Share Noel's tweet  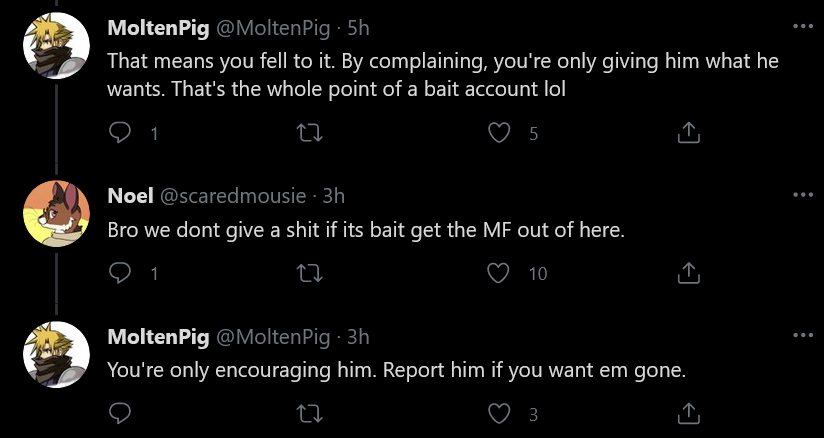[688, 273]
